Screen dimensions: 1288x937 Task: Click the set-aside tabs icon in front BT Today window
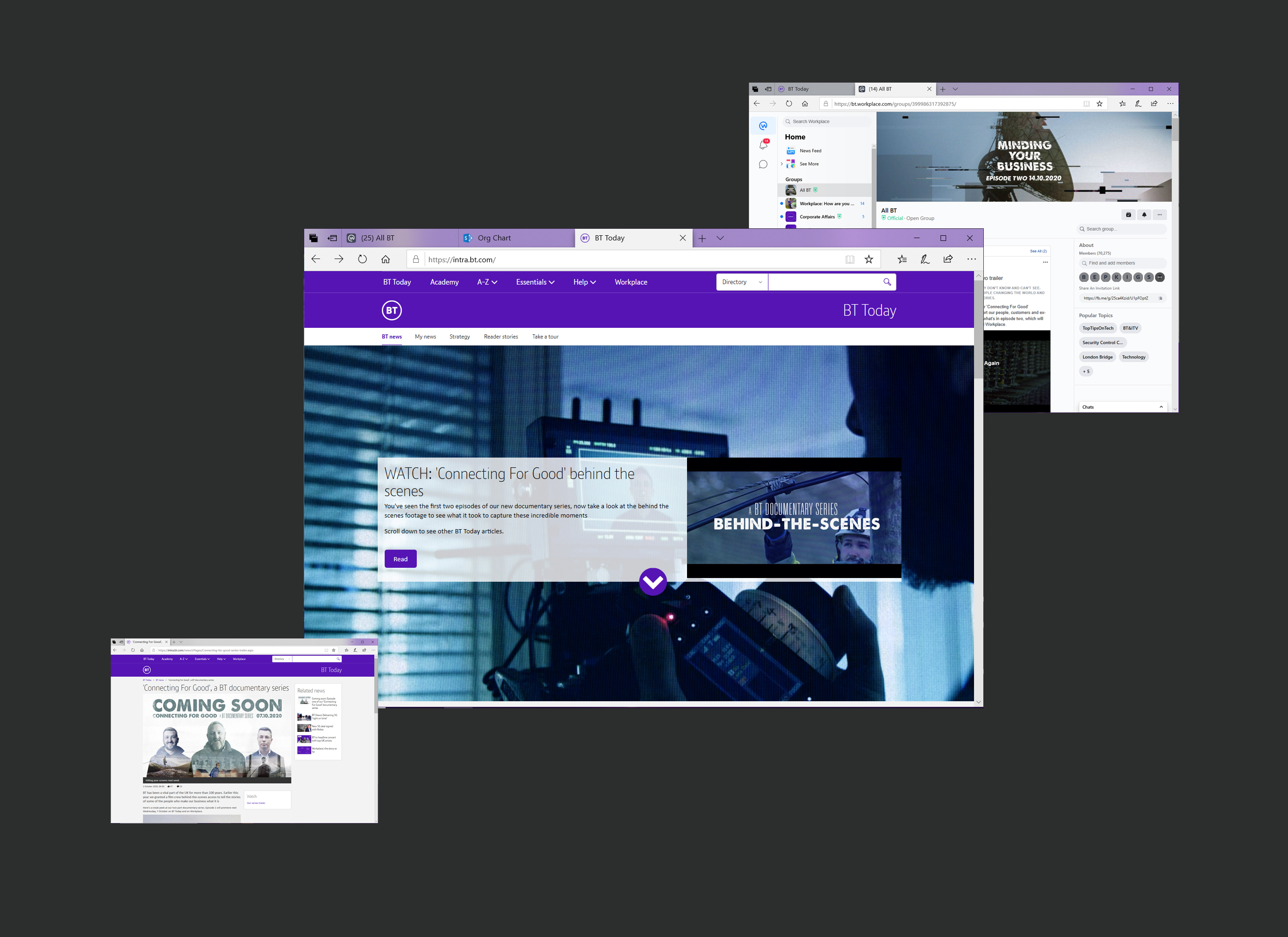tap(332, 238)
